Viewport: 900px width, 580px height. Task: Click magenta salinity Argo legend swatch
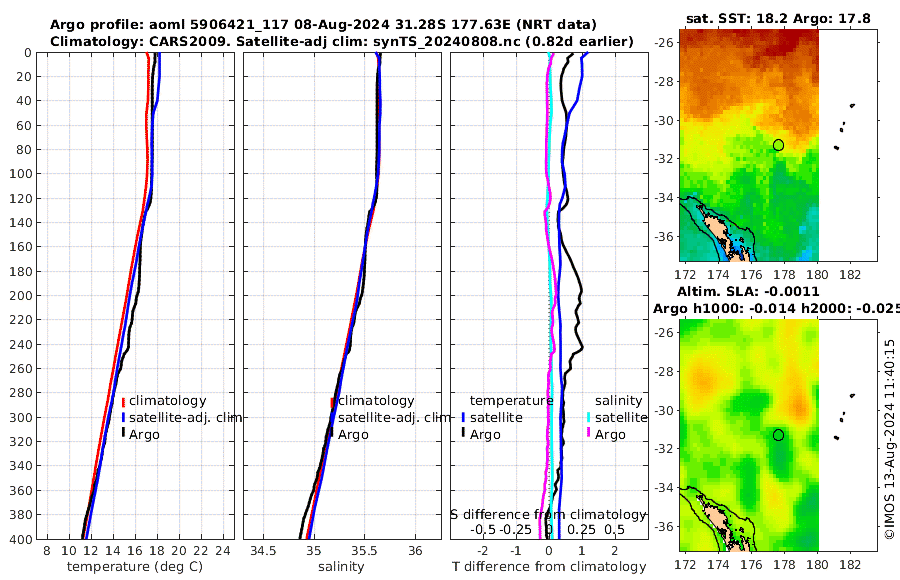pos(588,434)
